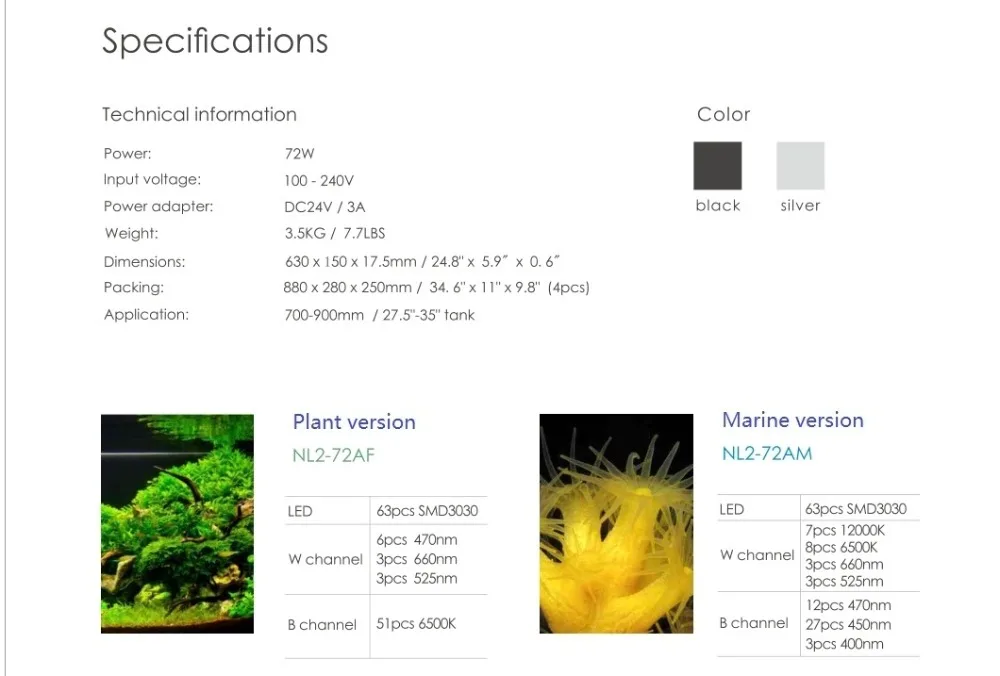1000x676 pixels.
Task: Click the "Power:" label
Action: (x=128, y=154)
